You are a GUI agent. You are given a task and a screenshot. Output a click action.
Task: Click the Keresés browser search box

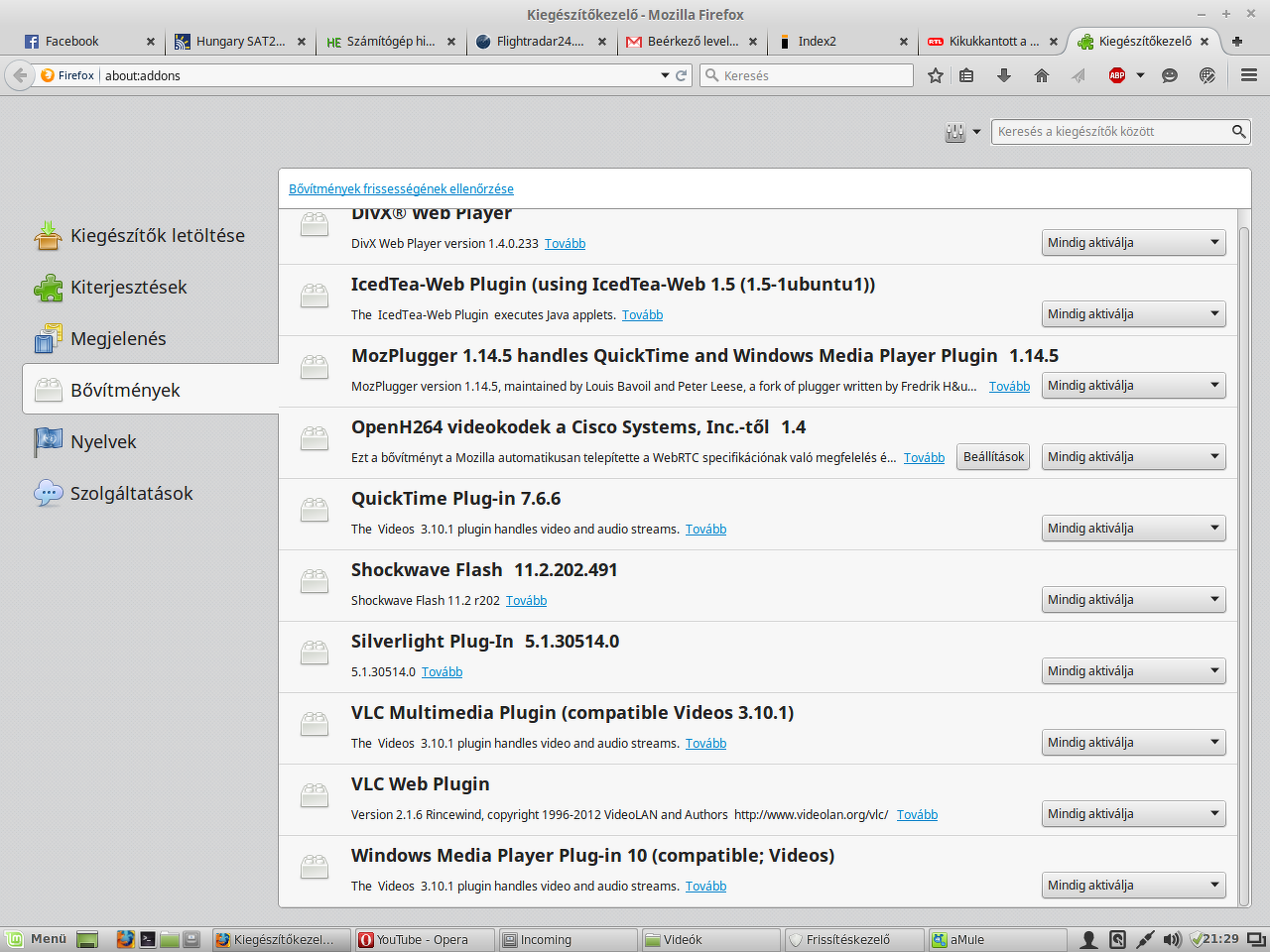(806, 75)
